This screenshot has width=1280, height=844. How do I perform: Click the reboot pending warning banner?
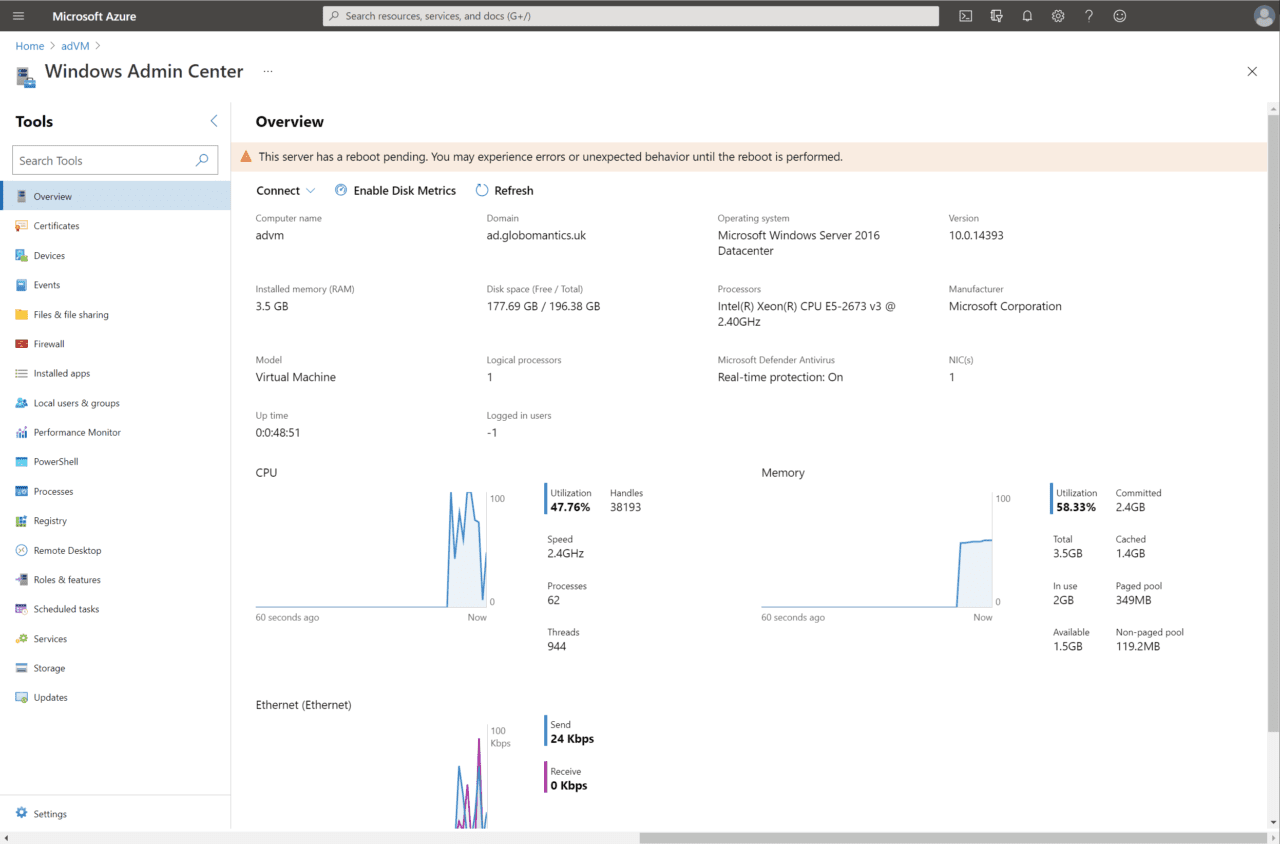click(750, 157)
